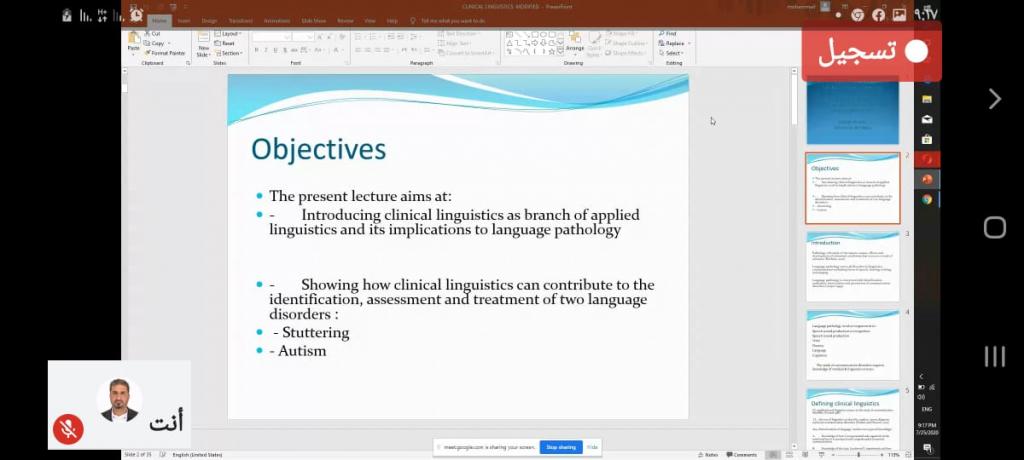Open the Chrome icon in the taskbar
This screenshot has width=1024, height=460.
point(927,199)
